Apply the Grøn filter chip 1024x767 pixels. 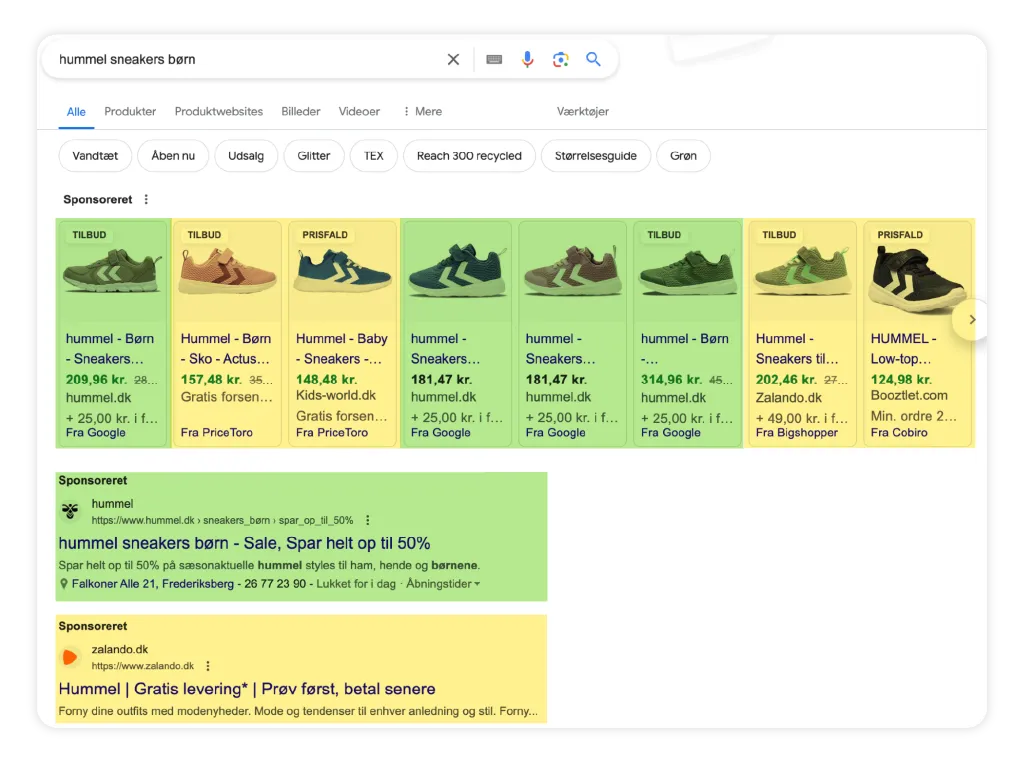click(x=683, y=156)
